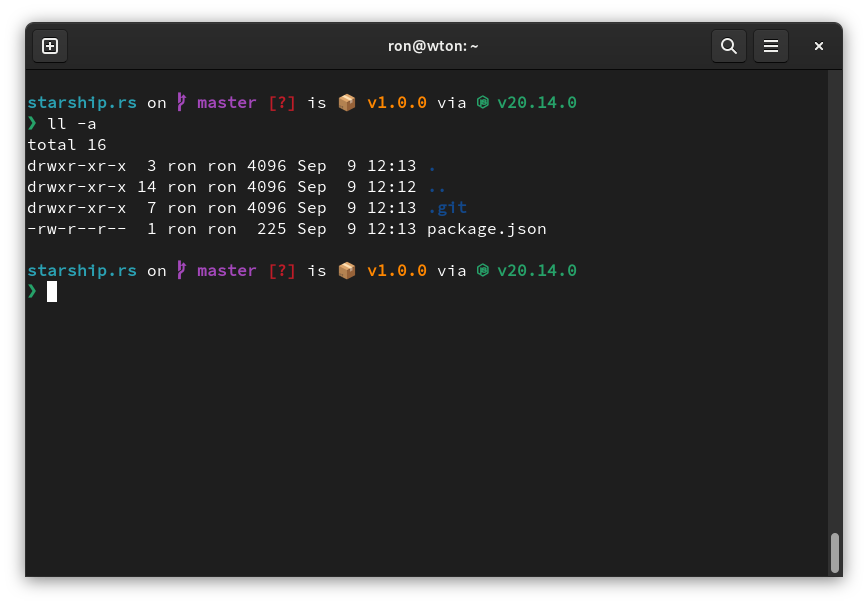
Task: Click the blinking terminal cursor block
Action: click(52, 291)
